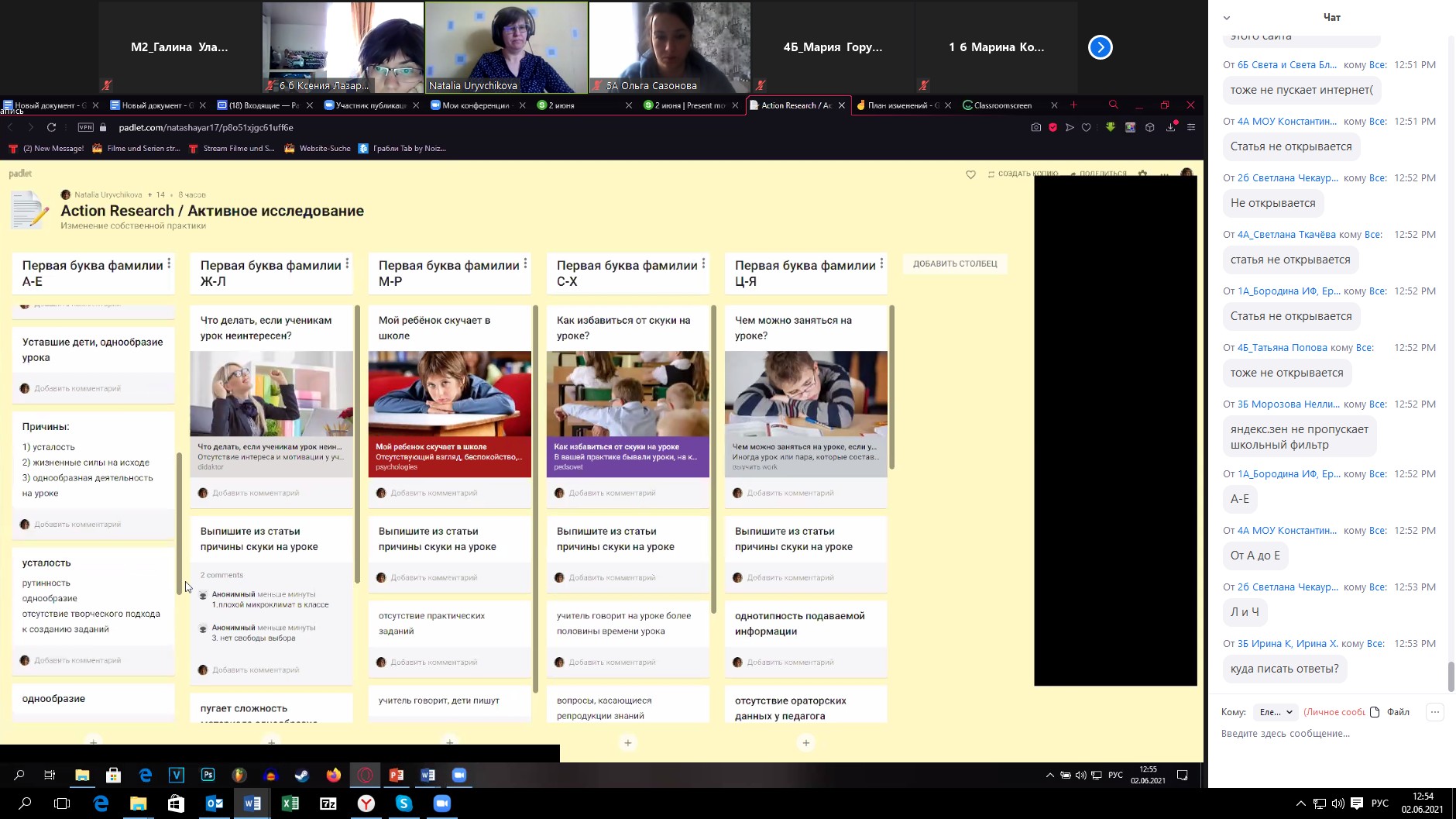Open a new browser tab with plus
This screenshot has height=819, width=1456.
[1073, 105]
